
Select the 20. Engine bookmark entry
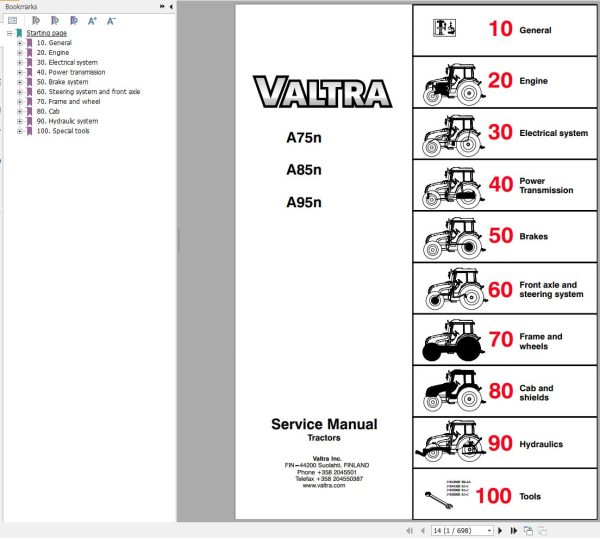(53, 52)
